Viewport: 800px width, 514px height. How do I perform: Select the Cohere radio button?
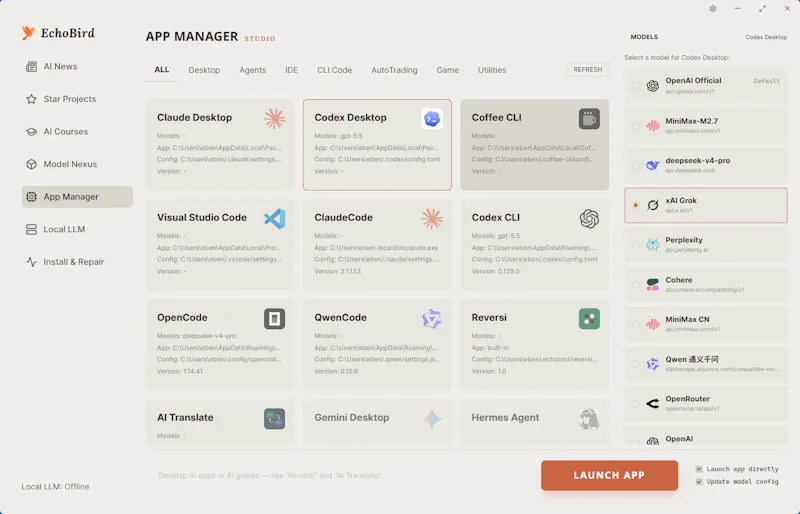click(635, 285)
